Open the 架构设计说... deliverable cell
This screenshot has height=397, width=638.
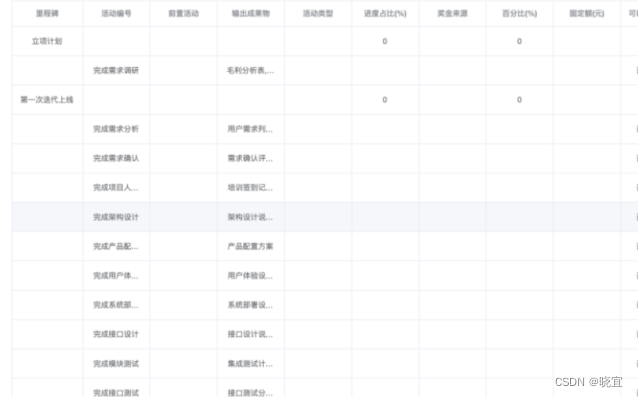click(x=250, y=217)
